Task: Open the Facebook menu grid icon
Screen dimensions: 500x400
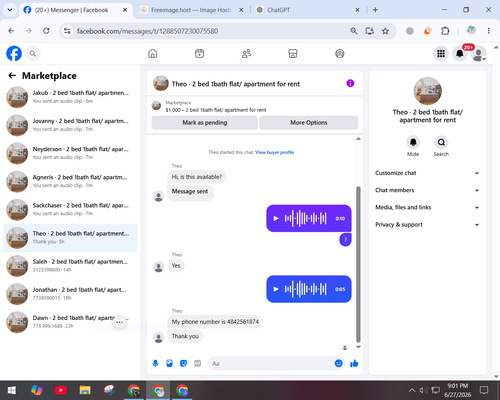Action: click(441, 53)
